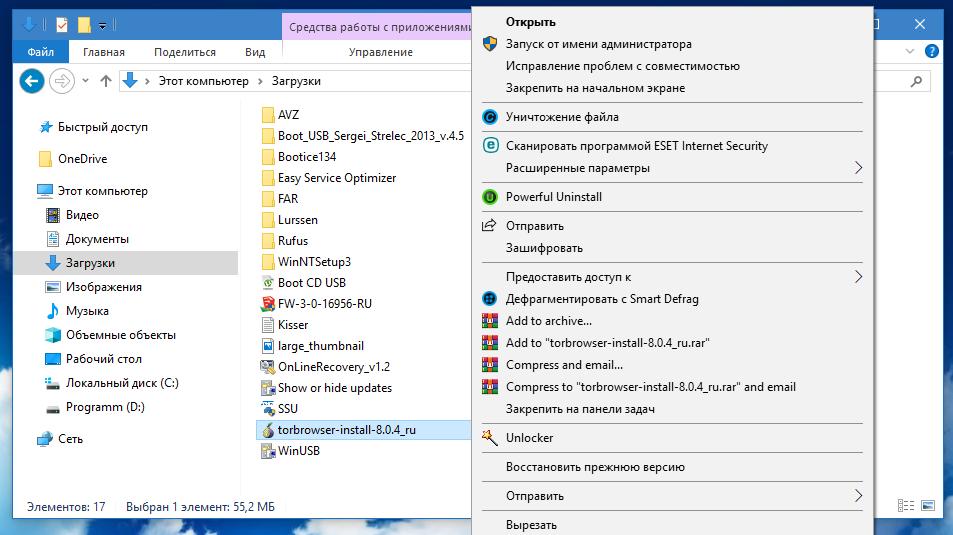Open the Управление tab
This screenshot has height=535, width=953.
380,52
